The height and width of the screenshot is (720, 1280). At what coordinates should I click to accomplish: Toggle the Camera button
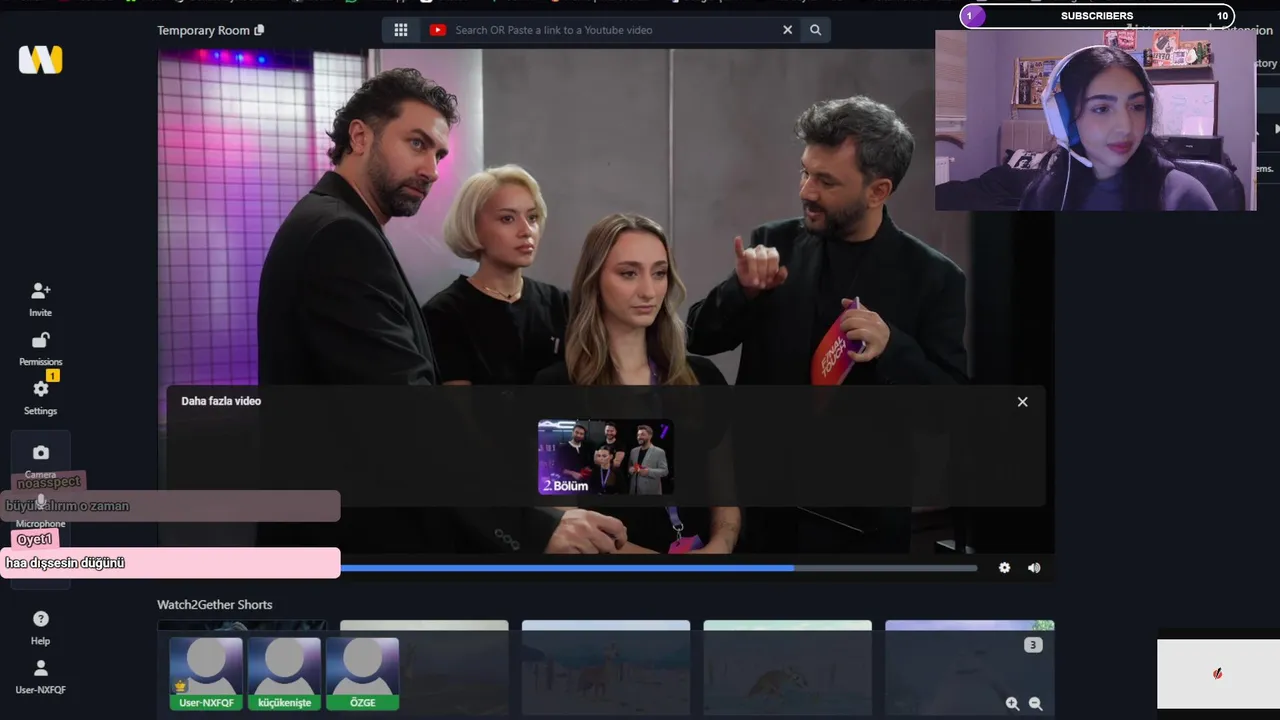point(40,460)
